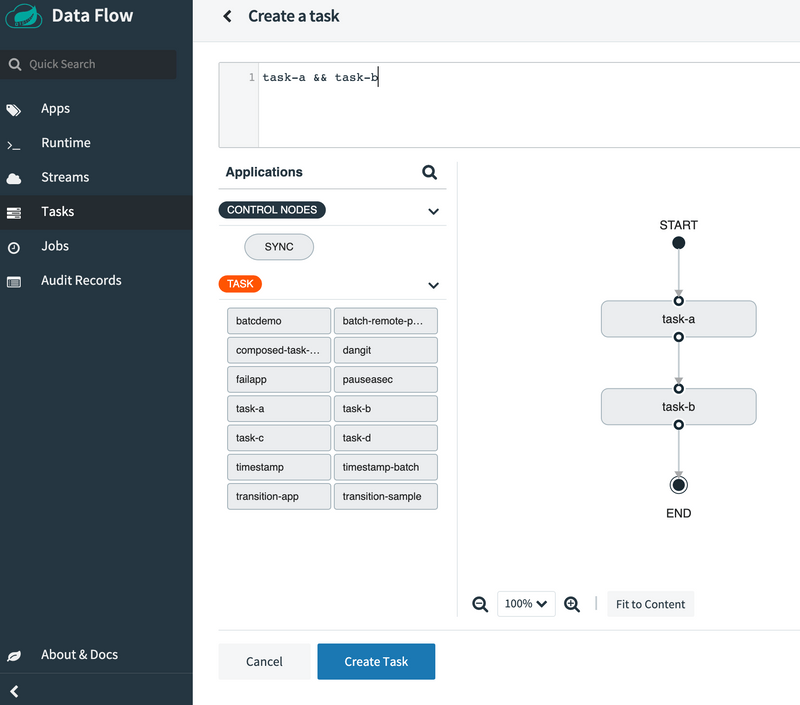Select the dangit application
Viewport: 800px width, 705px height.
click(386, 350)
